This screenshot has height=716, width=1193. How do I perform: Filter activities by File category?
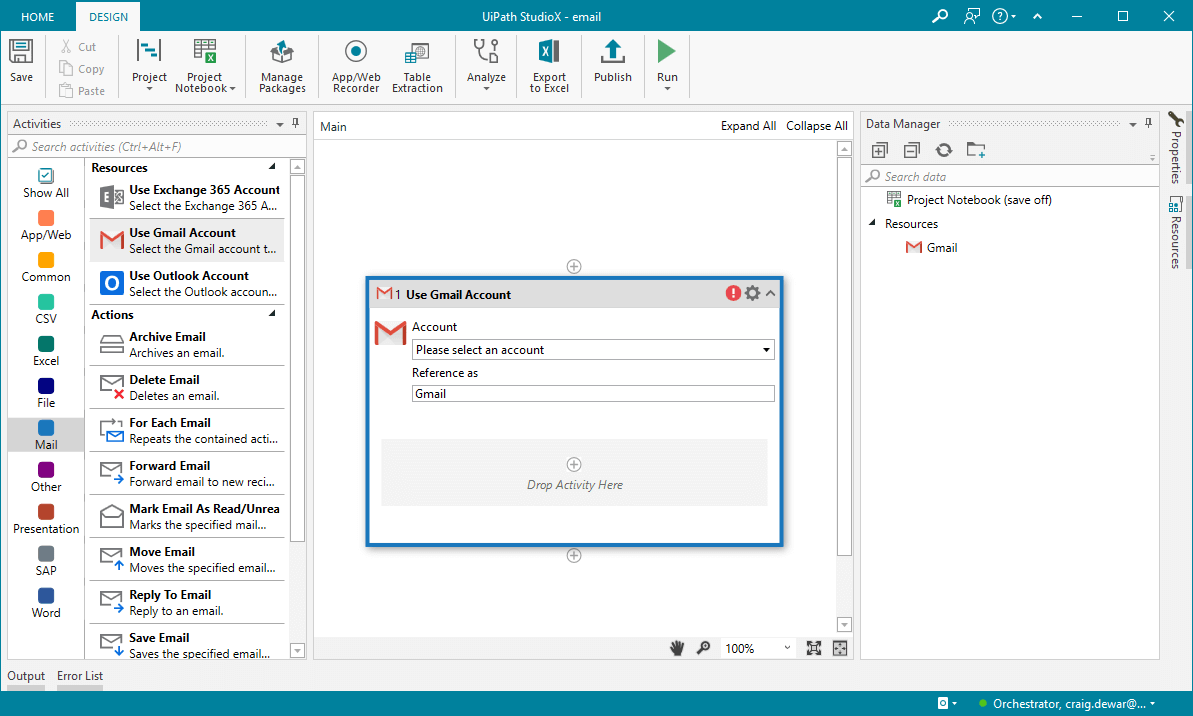pos(46,393)
